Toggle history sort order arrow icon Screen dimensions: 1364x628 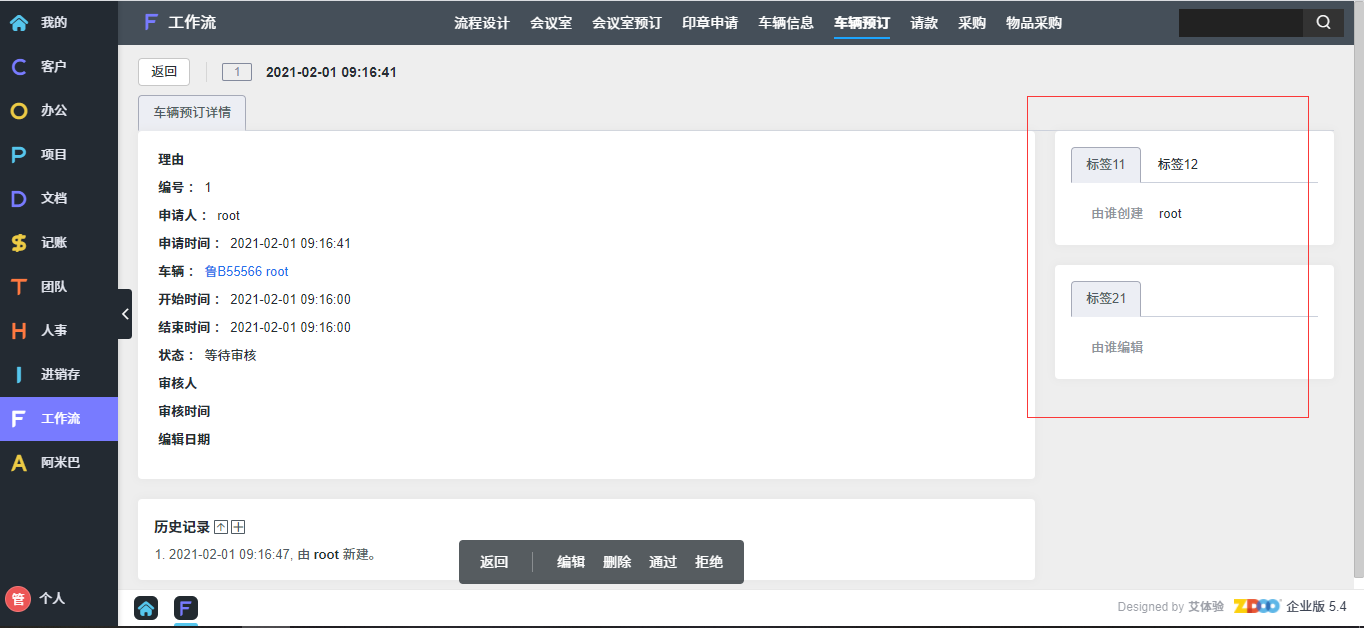point(221,528)
